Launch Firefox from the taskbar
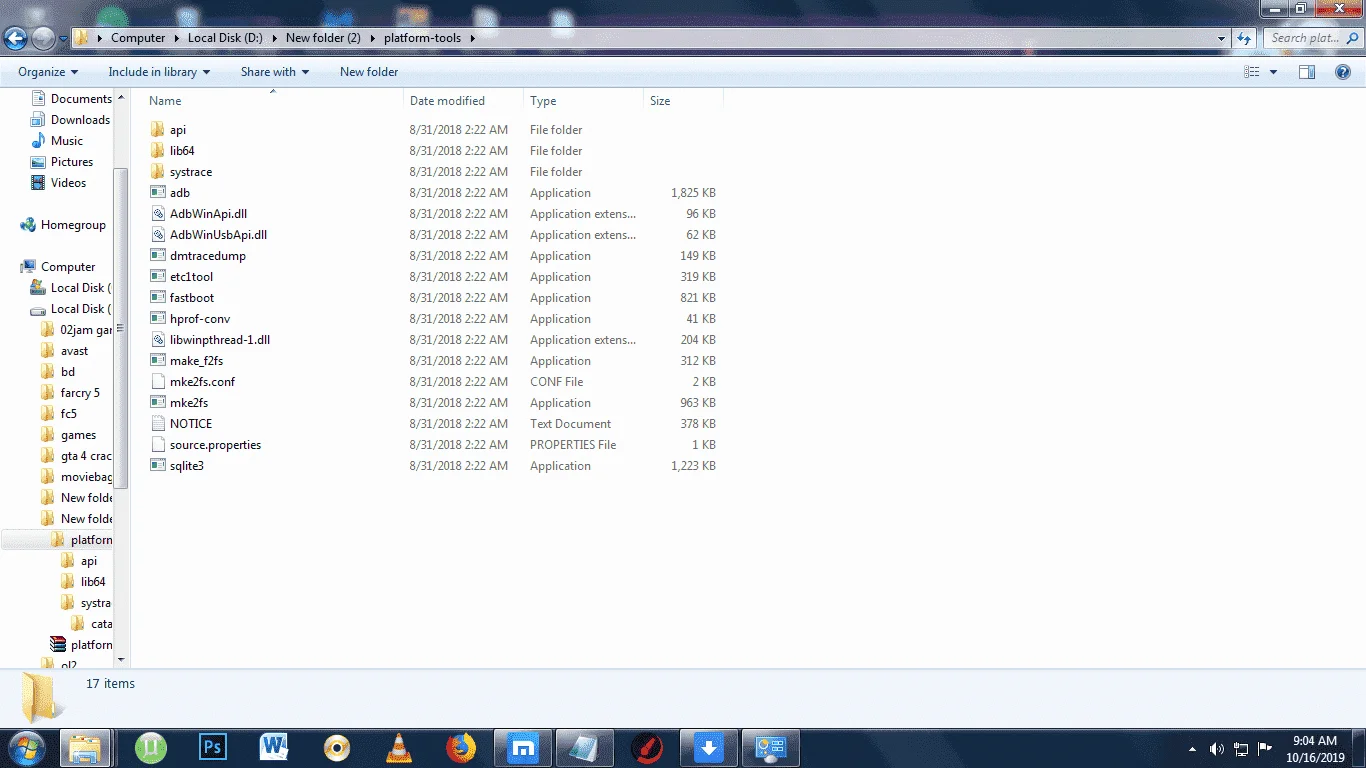Screen dimensions: 1366x768 coord(460,747)
